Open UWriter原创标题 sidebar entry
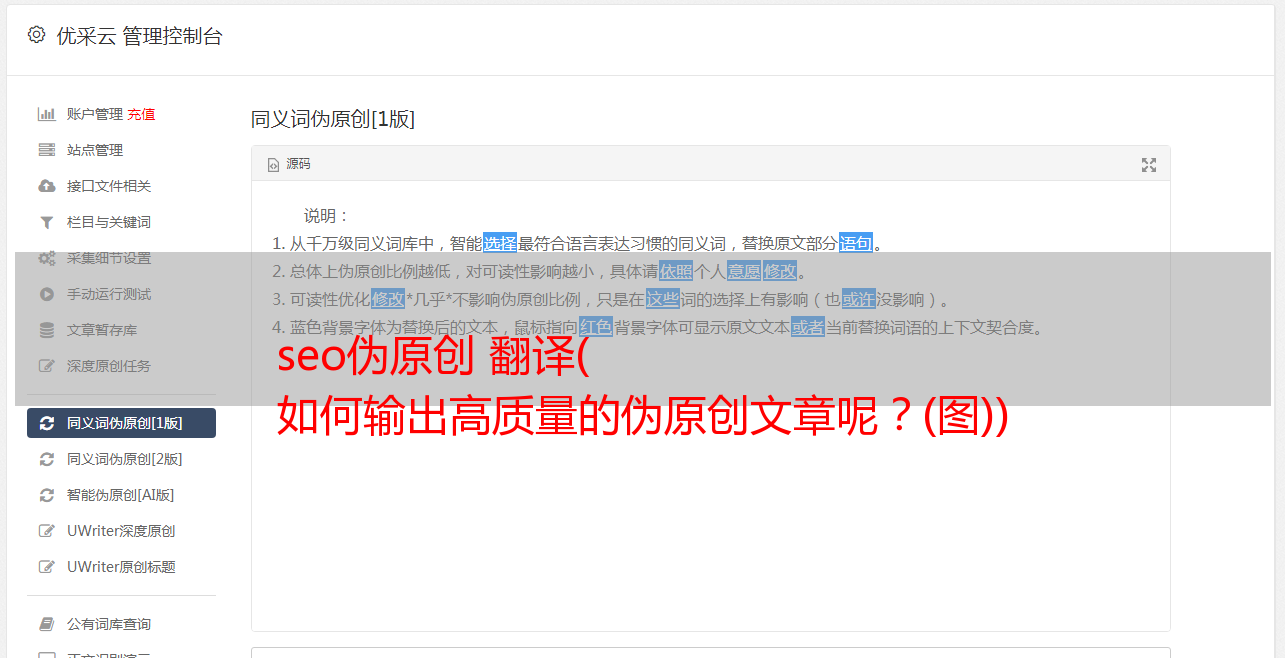The height and width of the screenshot is (658, 1285). click(x=121, y=567)
